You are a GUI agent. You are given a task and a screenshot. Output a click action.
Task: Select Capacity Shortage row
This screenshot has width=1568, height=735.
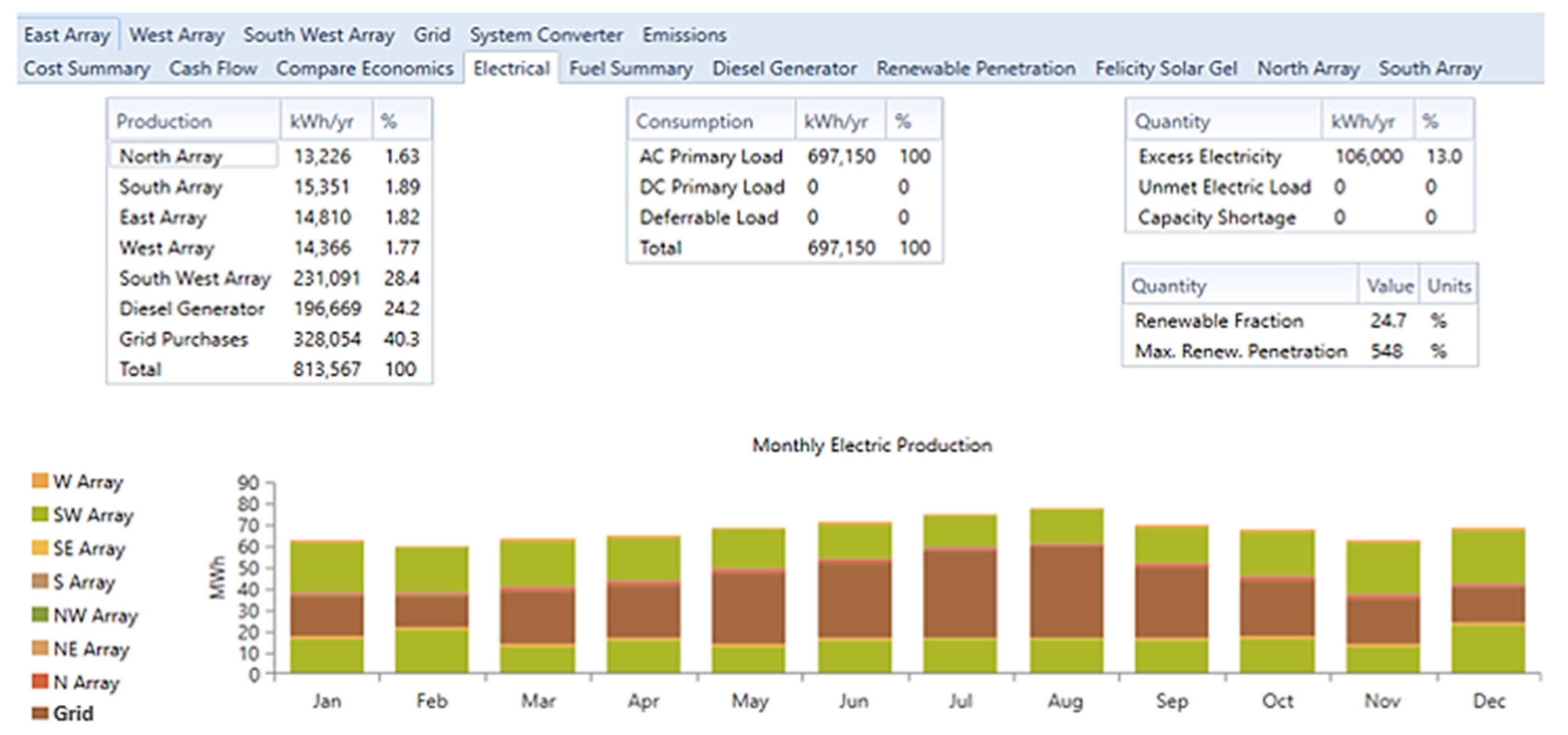1300,217
